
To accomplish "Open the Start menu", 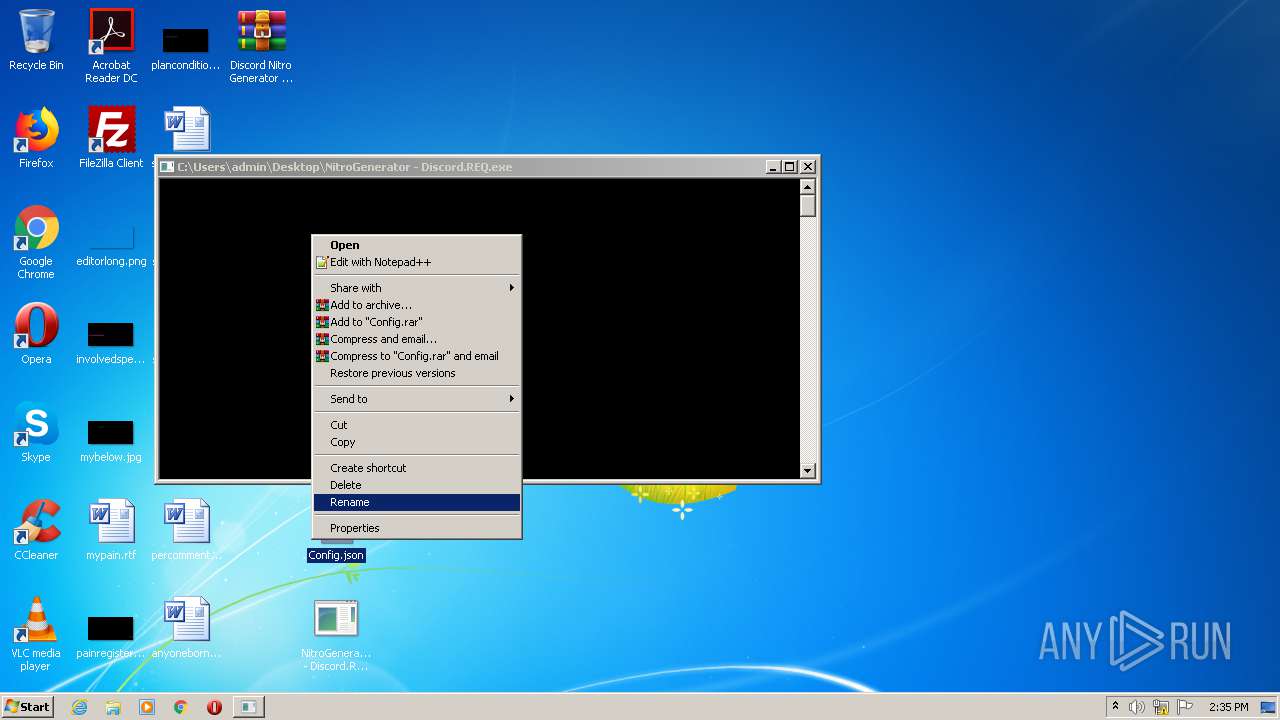I will (27, 707).
